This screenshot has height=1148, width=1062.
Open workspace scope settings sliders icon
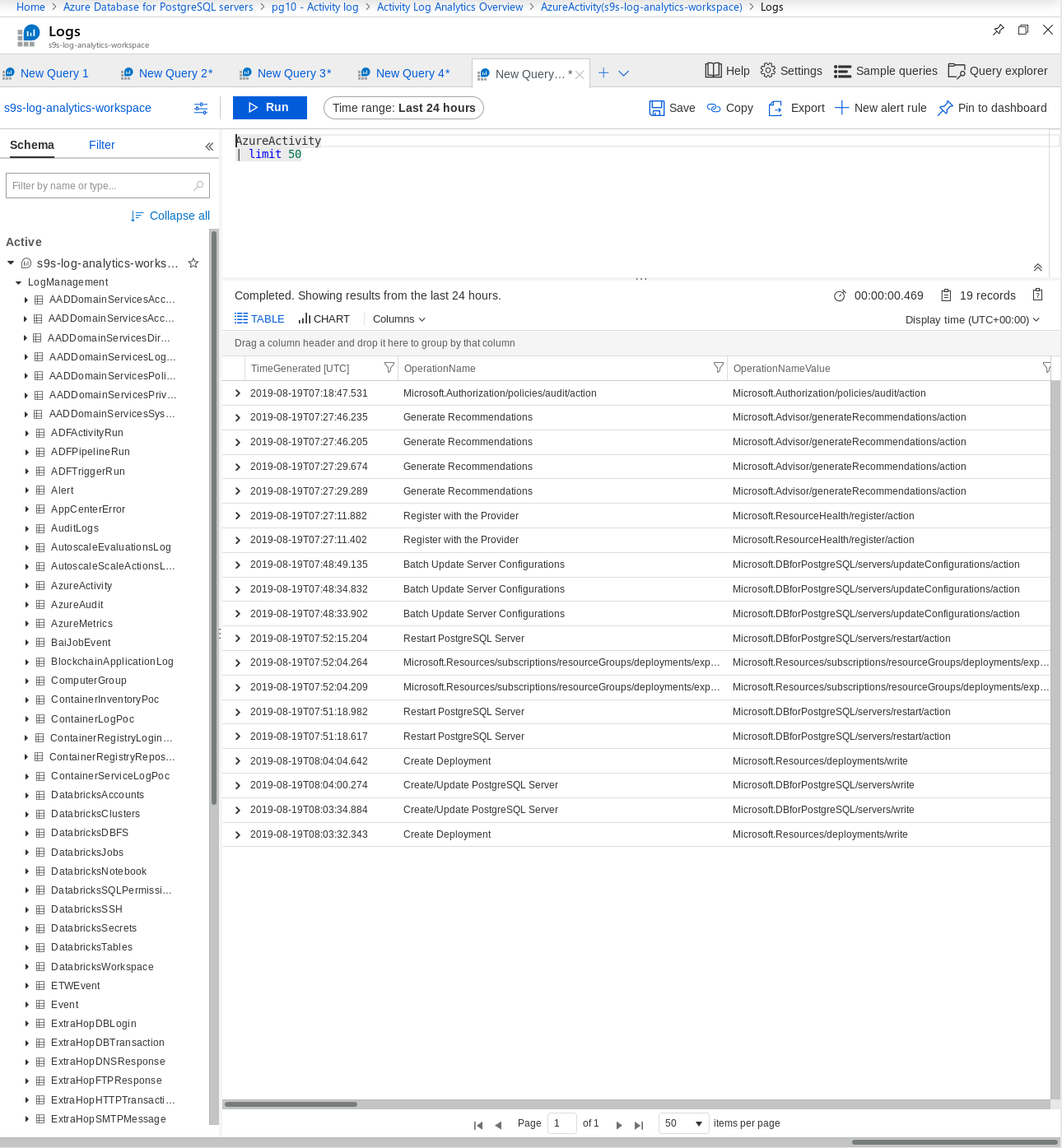pos(201,108)
